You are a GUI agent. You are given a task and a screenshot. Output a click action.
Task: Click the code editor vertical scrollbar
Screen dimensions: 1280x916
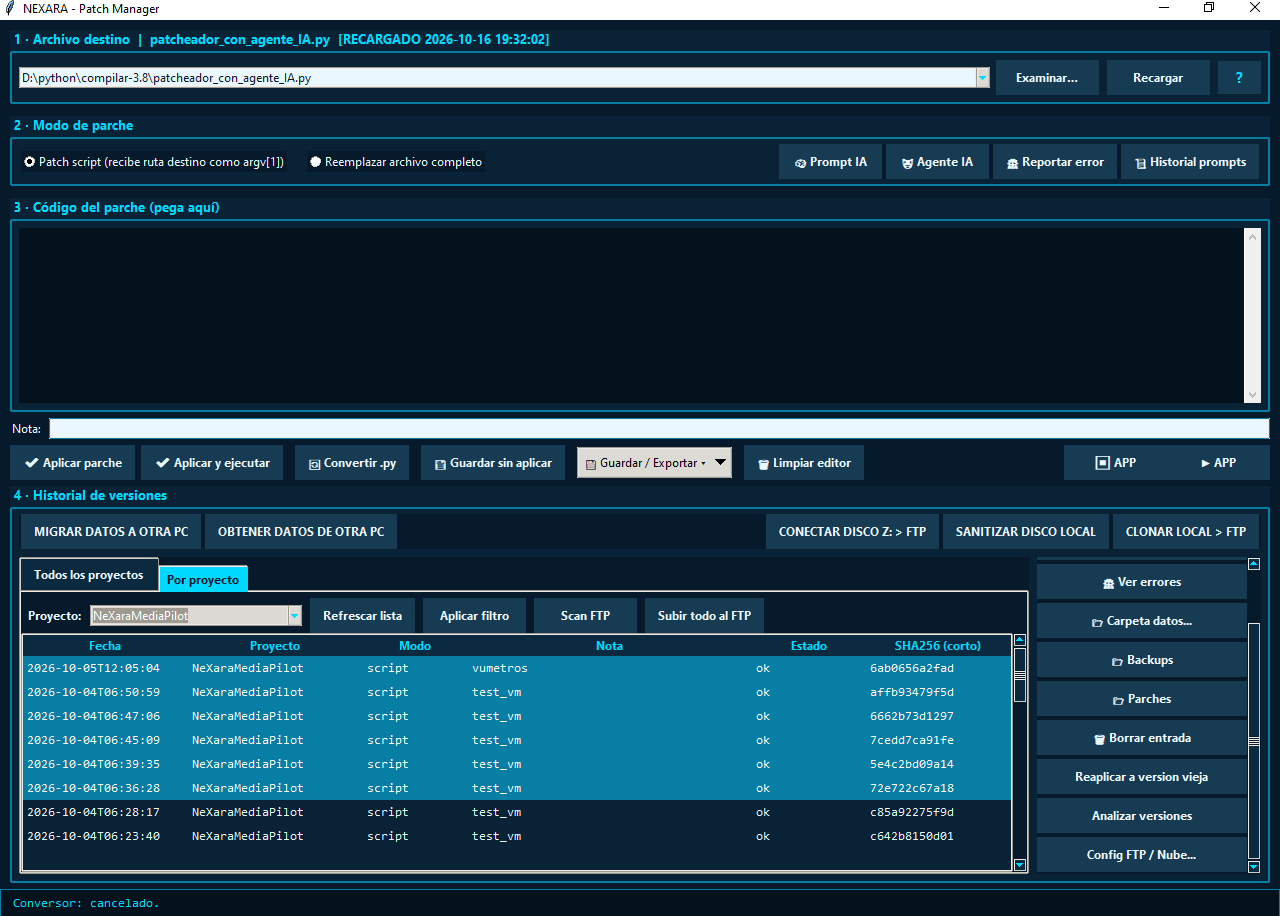point(1253,315)
